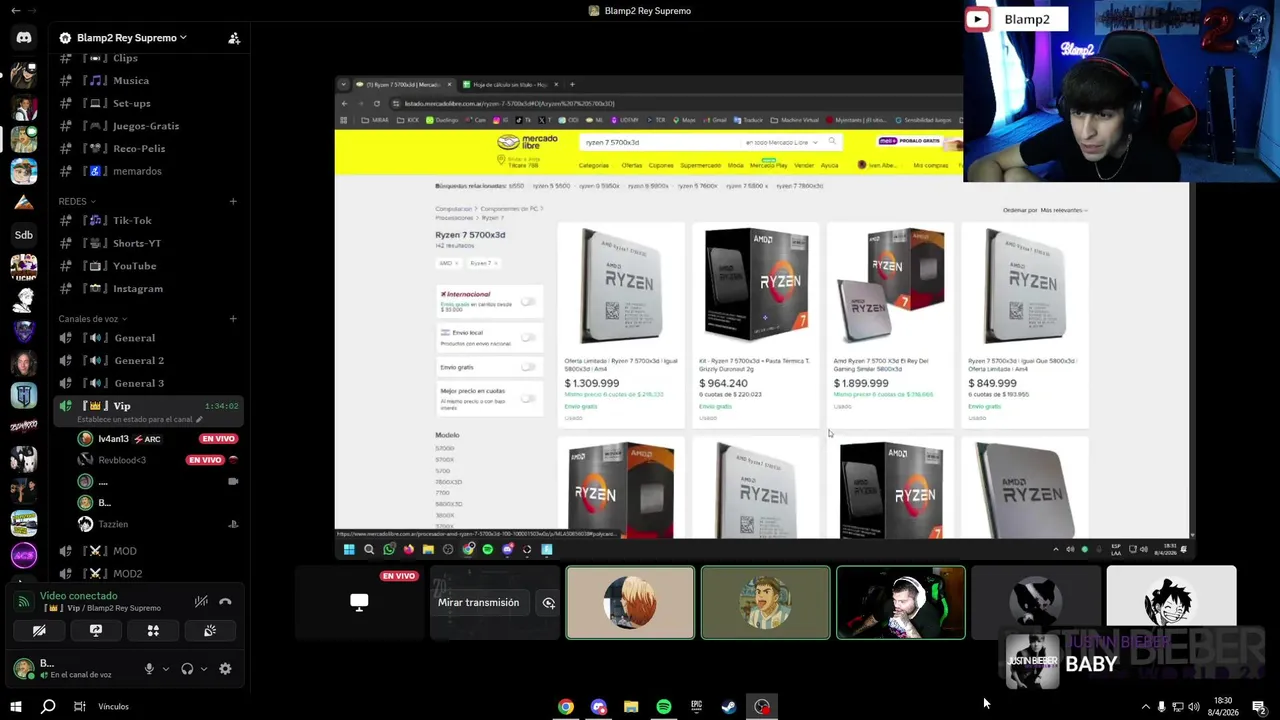
Task: Open Windows Start menu
Action: (16, 706)
